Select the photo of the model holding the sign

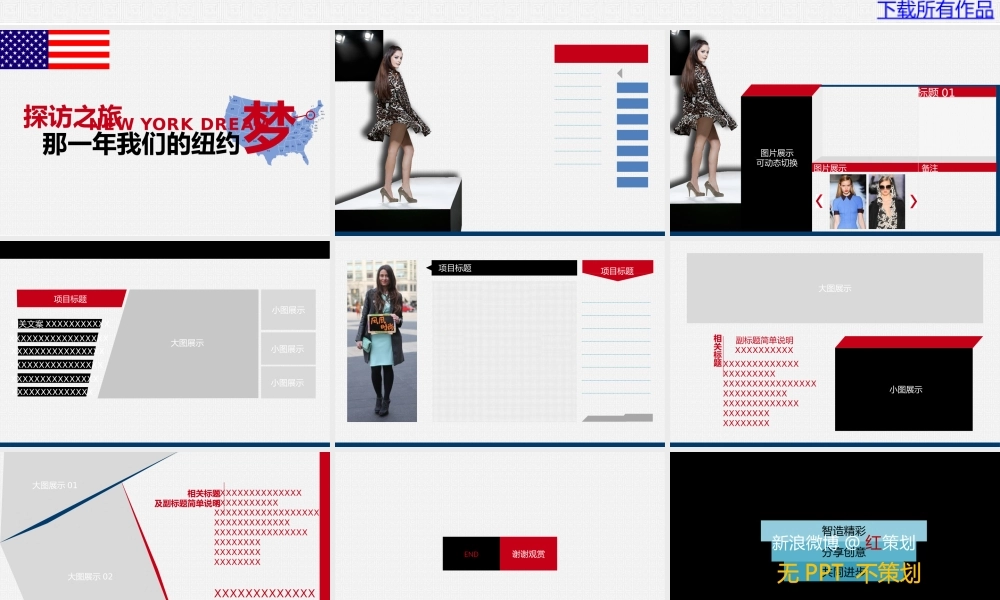click(x=382, y=340)
